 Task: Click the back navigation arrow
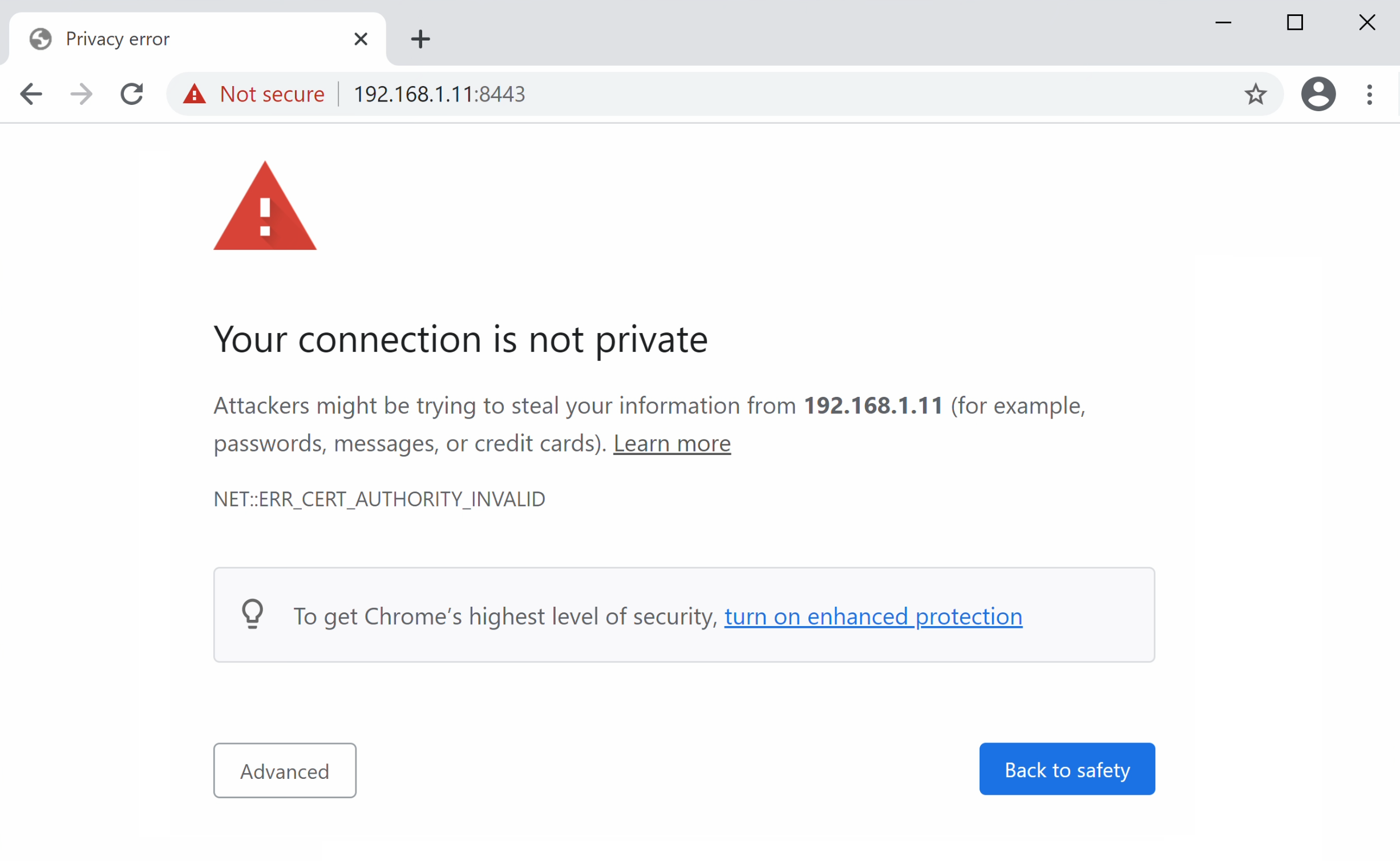(x=31, y=94)
